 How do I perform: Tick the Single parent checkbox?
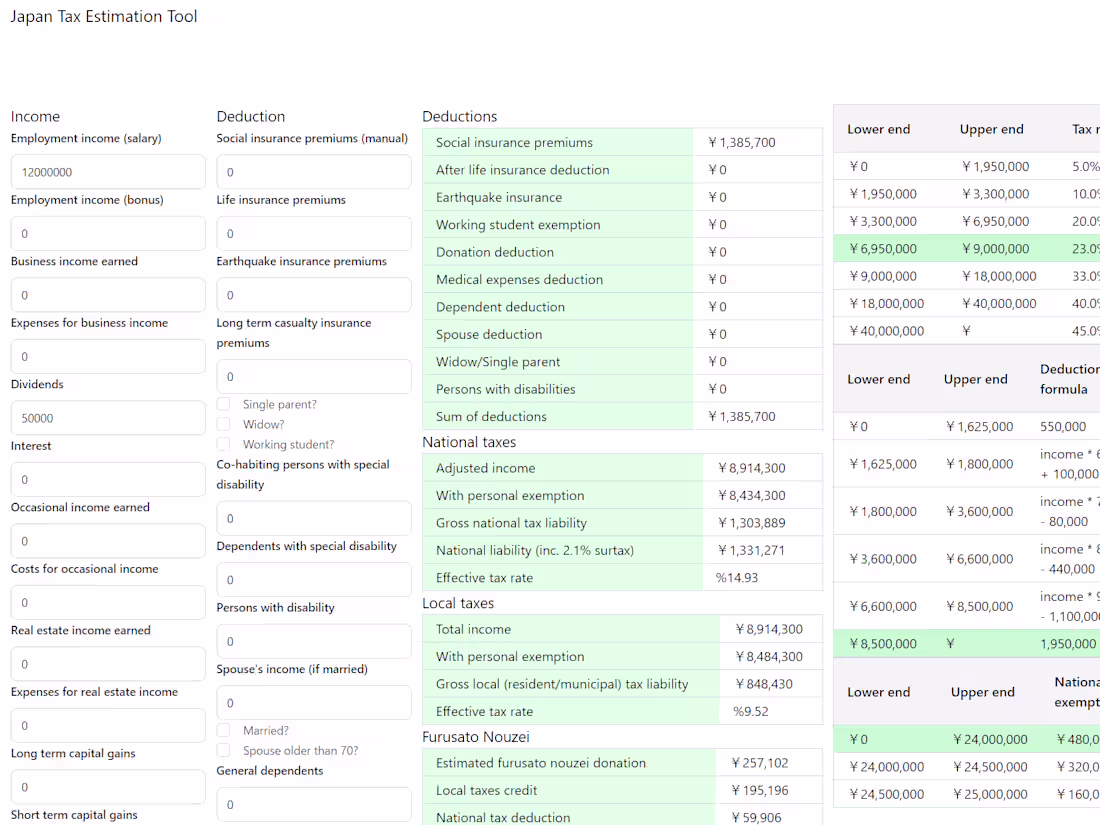tap(225, 405)
